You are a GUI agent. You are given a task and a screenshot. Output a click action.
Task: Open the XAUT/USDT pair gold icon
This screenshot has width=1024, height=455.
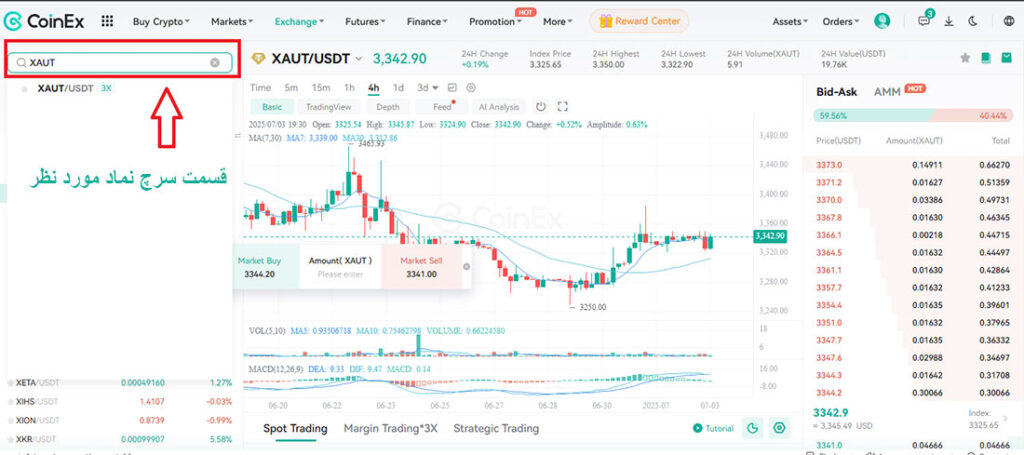(259, 59)
